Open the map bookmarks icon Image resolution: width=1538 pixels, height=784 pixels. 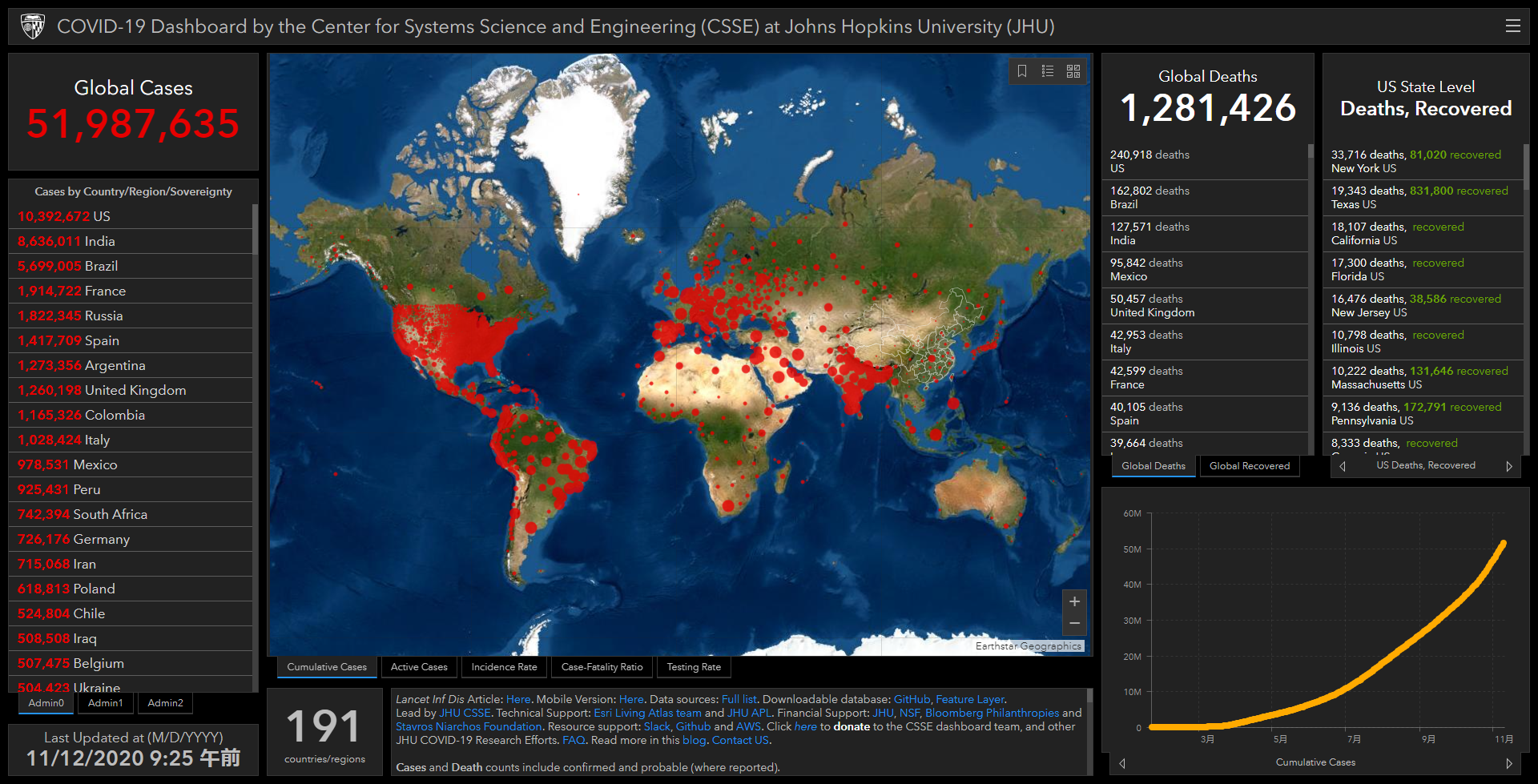(x=1022, y=71)
